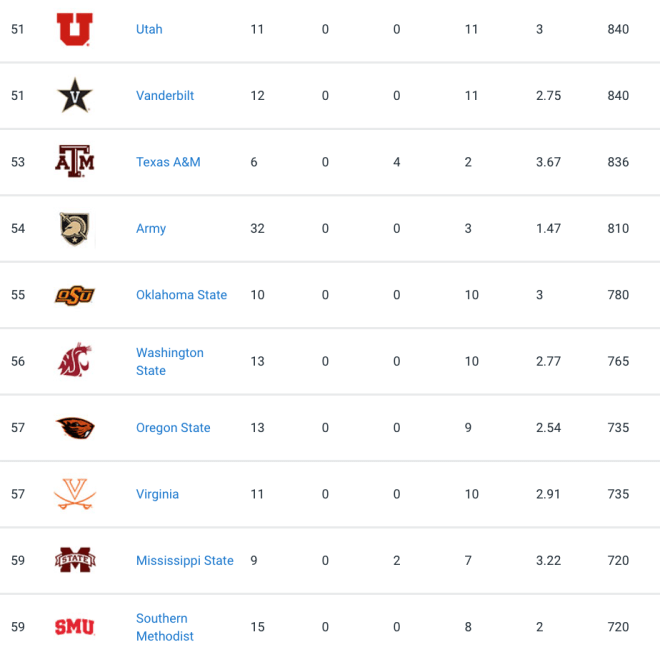Open the Virginia team link

click(157, 494)
